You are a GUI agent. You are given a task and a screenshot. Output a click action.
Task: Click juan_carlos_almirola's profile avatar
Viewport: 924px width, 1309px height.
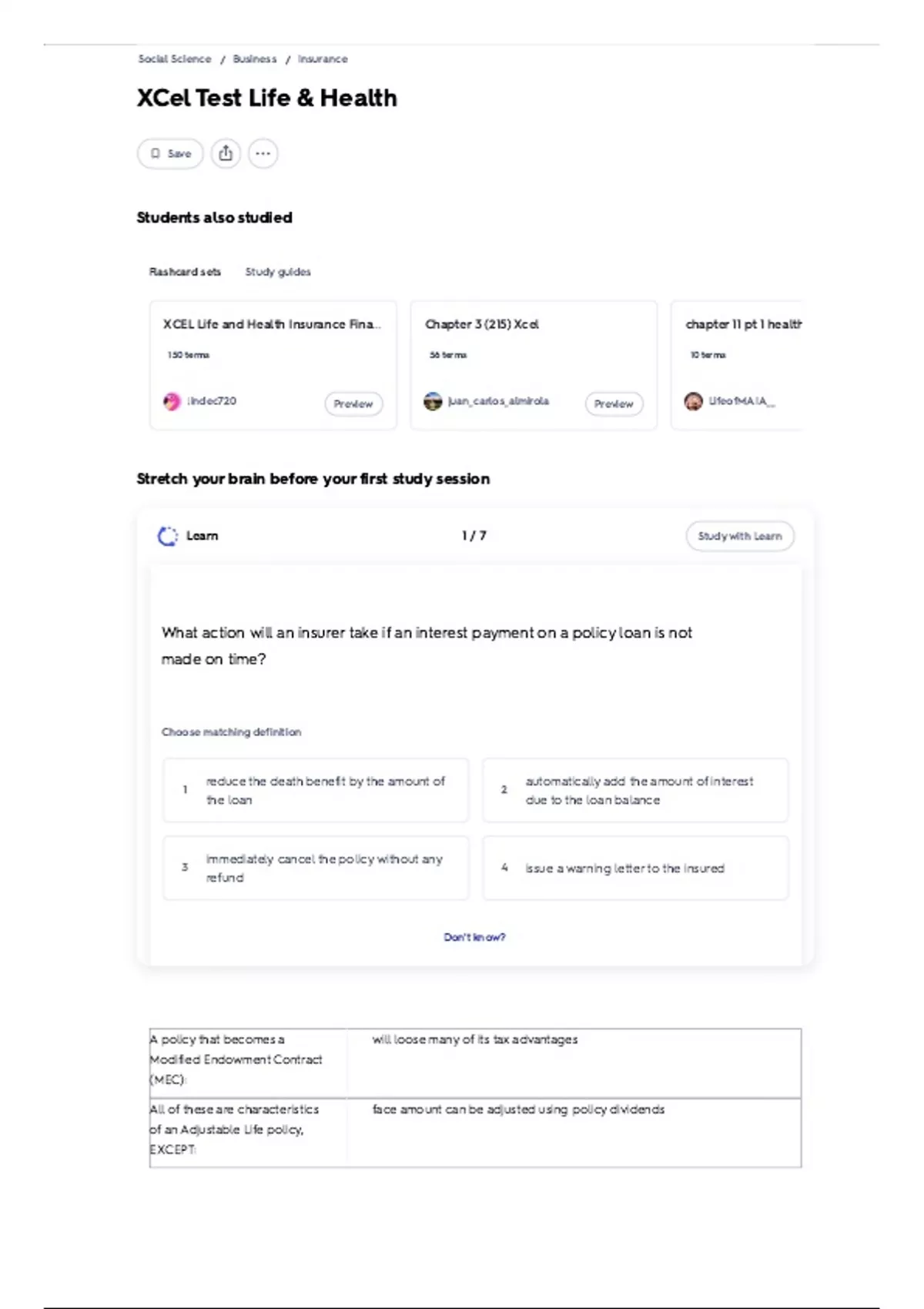point(433,401)
